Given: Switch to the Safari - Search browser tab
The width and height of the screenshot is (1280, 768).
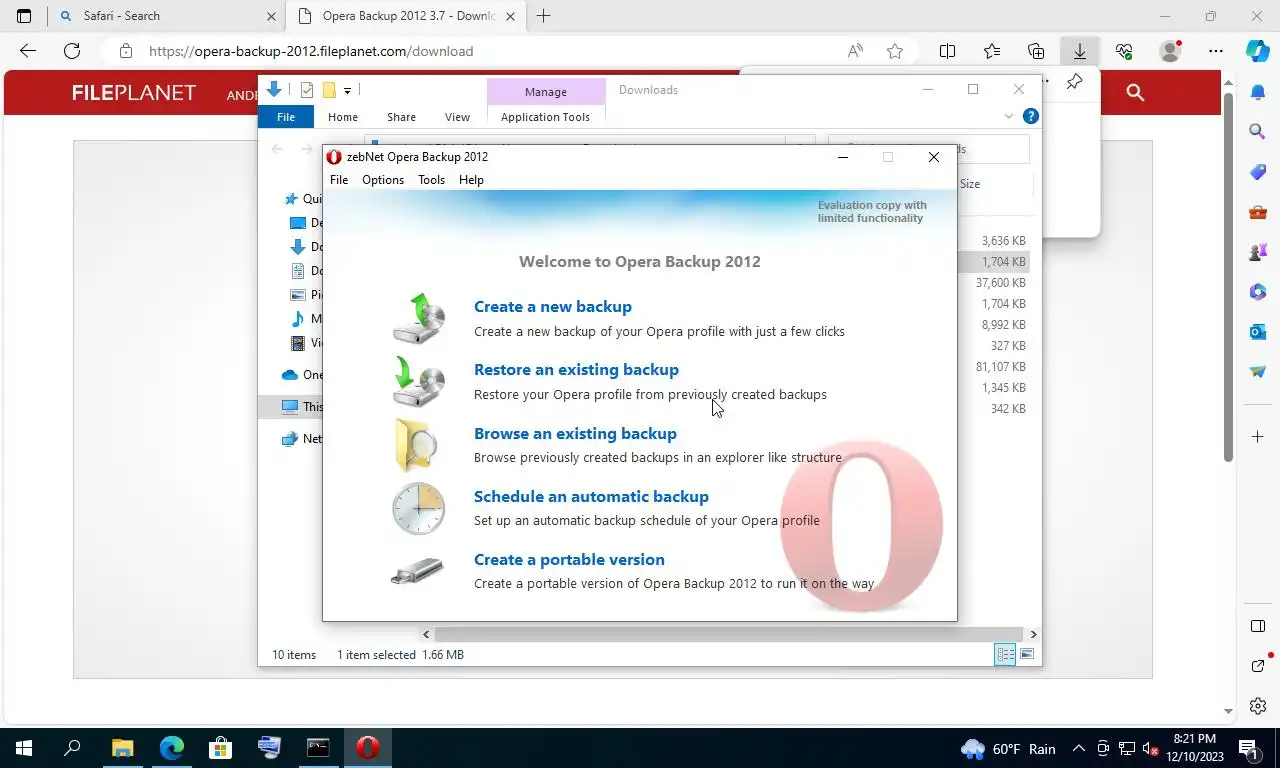Looking at the screenshot, I should (x=165, y=16).
